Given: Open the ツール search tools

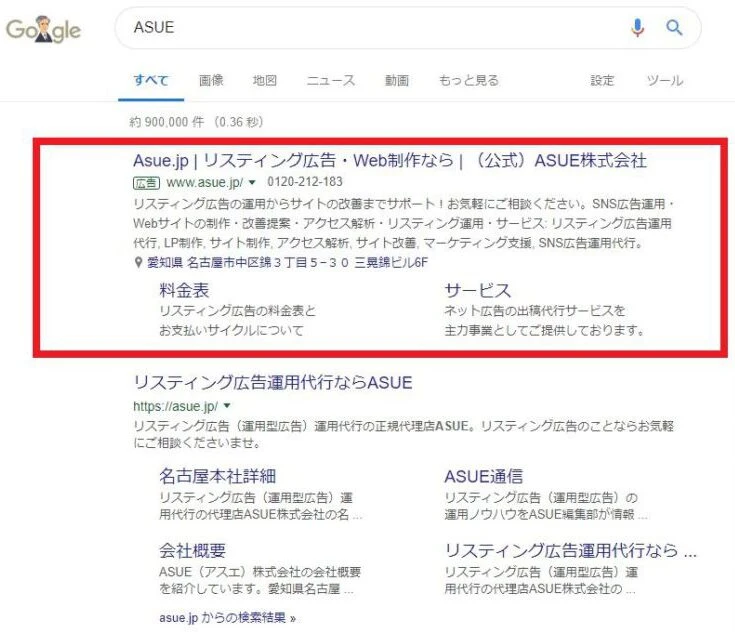Looking at the screenshot, I should pyautogui.click(x=665, y=80).
